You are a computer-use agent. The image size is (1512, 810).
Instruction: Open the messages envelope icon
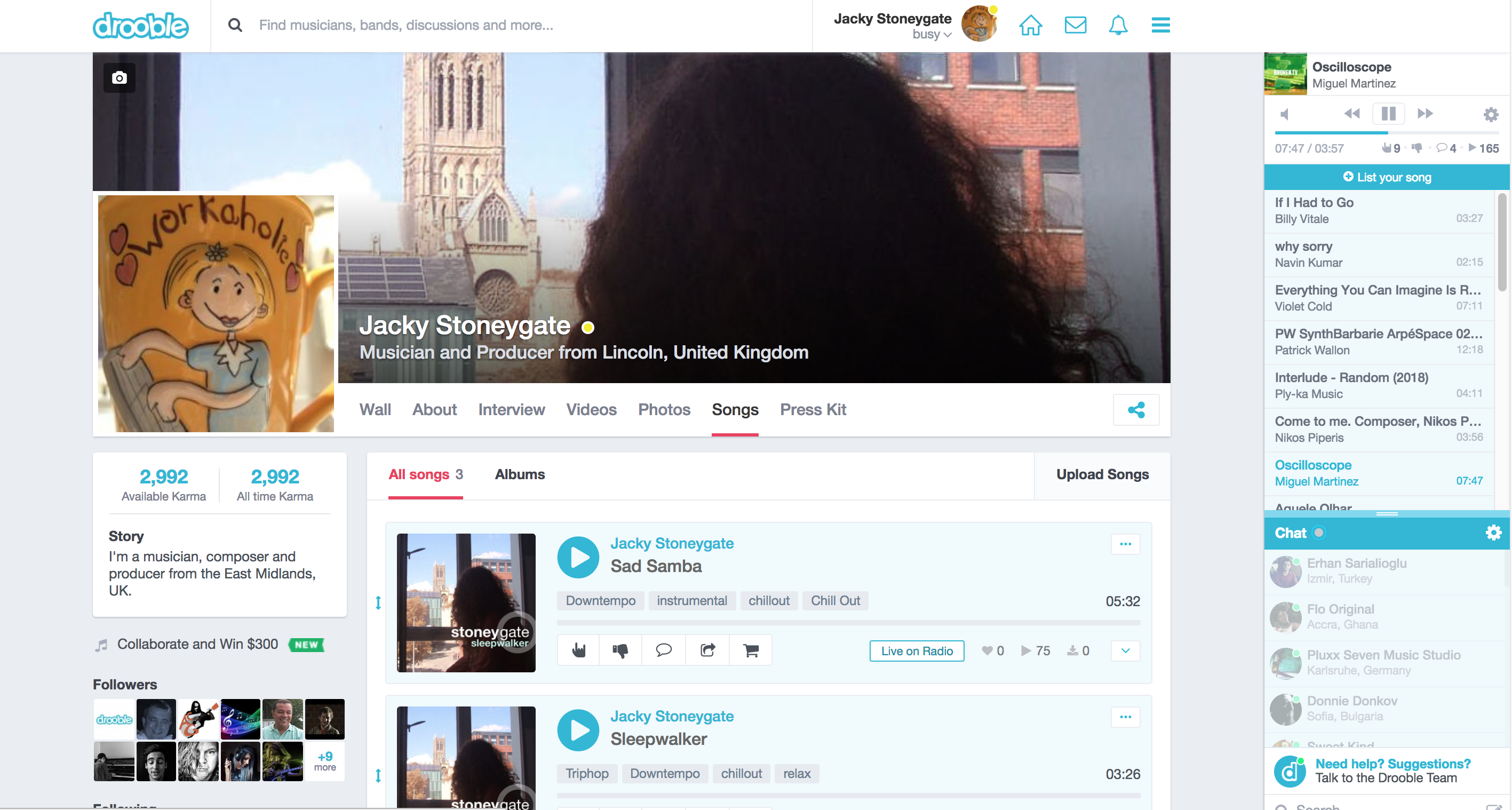(x=1075, y=25)
